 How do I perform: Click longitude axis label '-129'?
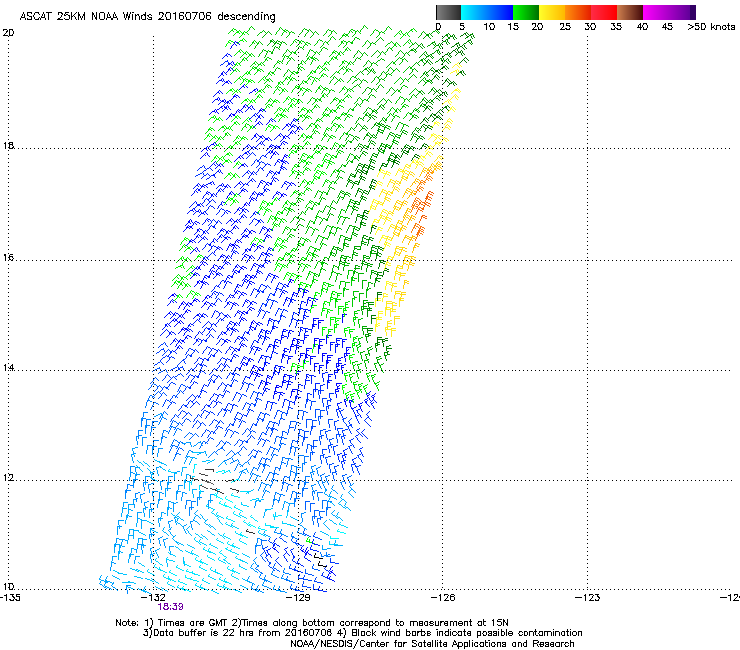click(298, 597)
